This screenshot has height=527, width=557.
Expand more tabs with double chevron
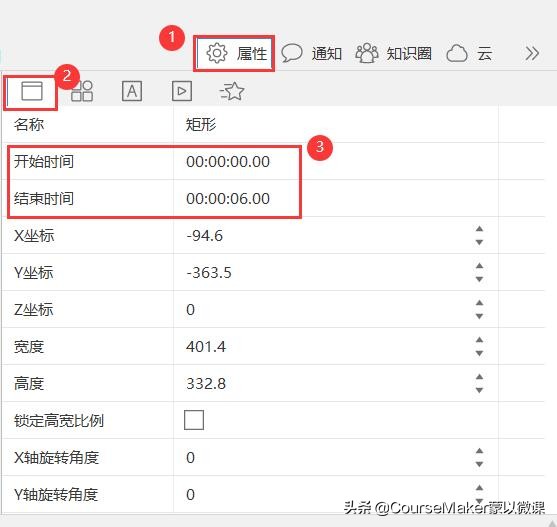click(x=532, y=54)
